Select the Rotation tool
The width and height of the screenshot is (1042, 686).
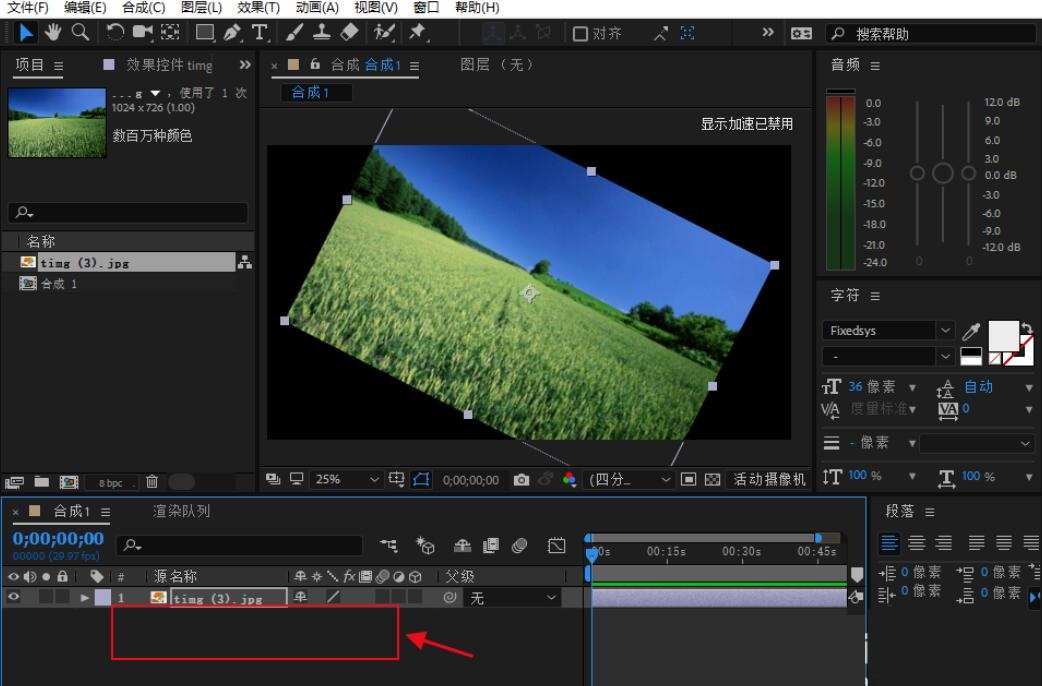115,33
